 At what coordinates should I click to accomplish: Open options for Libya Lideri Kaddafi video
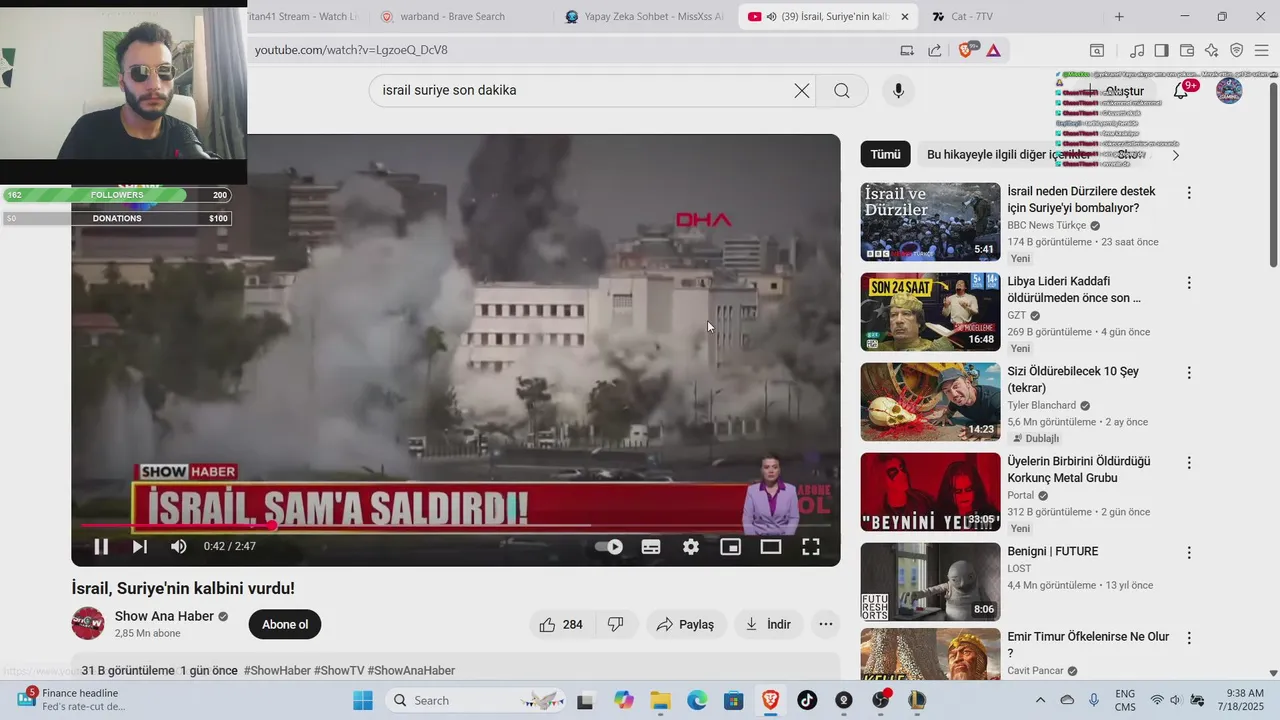pyautogui.click(x=1189, y=283)
